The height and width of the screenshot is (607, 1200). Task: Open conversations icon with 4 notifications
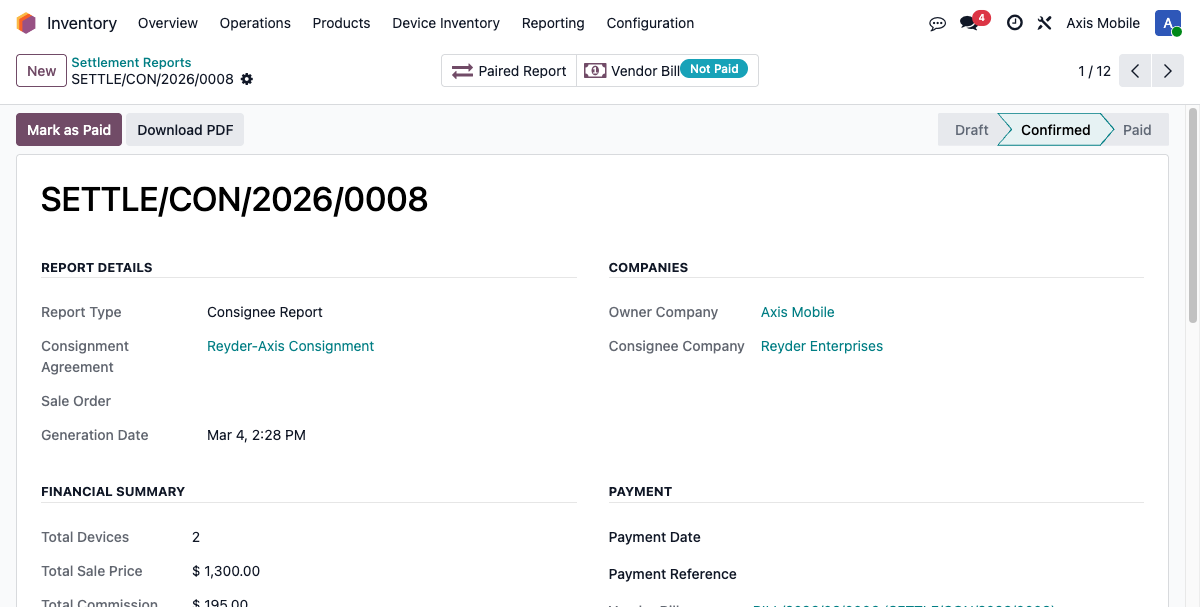coord(969,23)
